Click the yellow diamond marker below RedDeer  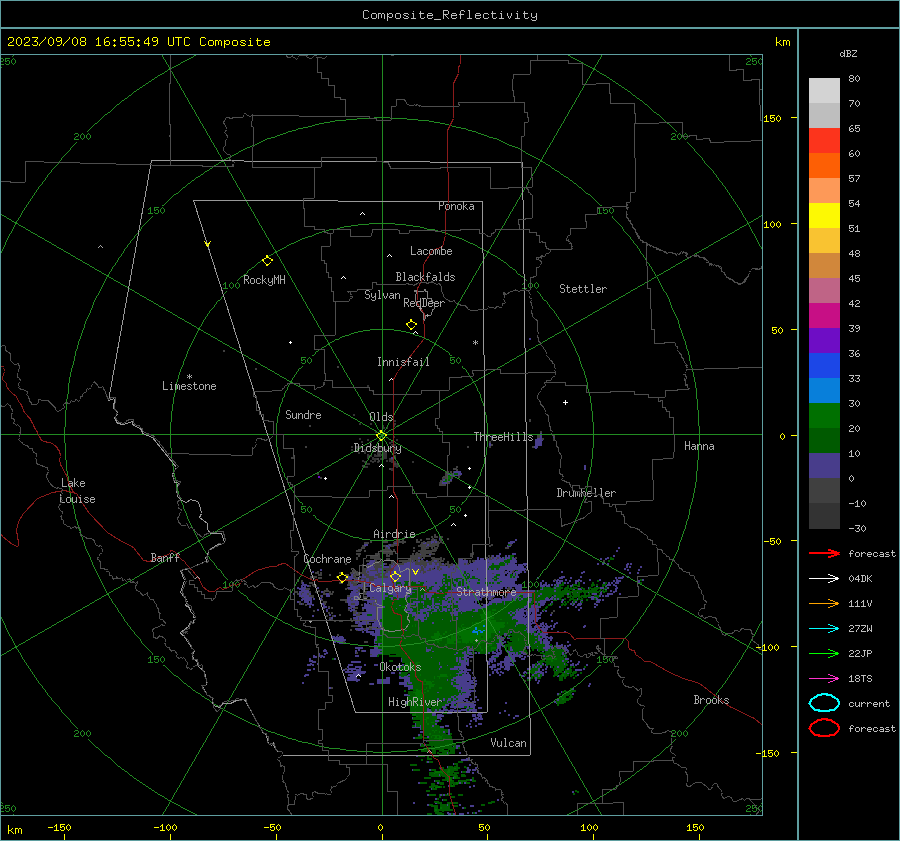click(x=412, y=325)
